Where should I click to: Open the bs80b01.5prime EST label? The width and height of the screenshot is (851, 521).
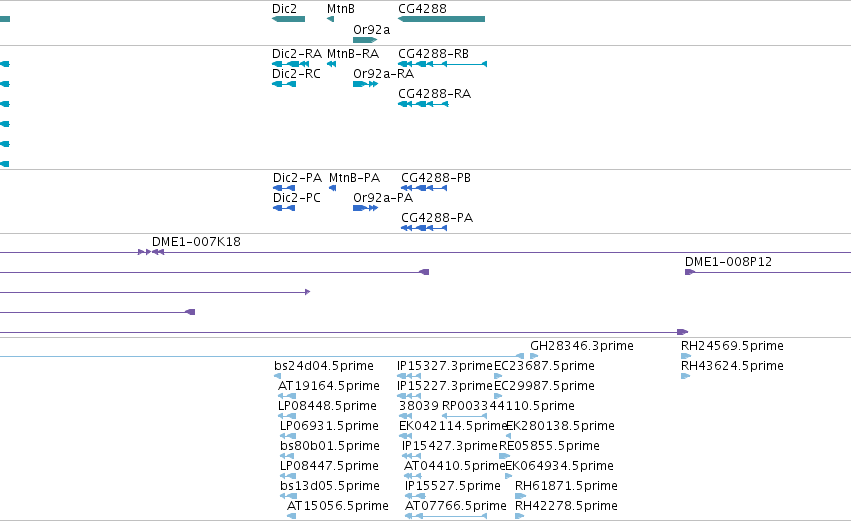pos(330,447)
